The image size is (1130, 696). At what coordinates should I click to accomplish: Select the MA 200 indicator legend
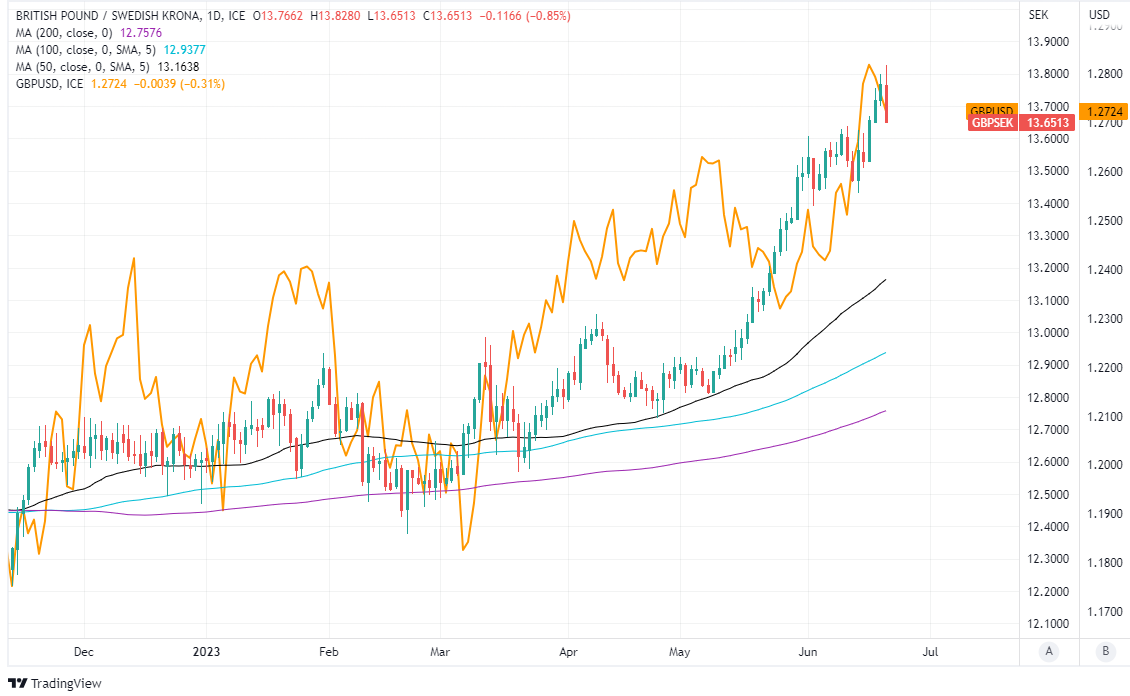point(62,33)
